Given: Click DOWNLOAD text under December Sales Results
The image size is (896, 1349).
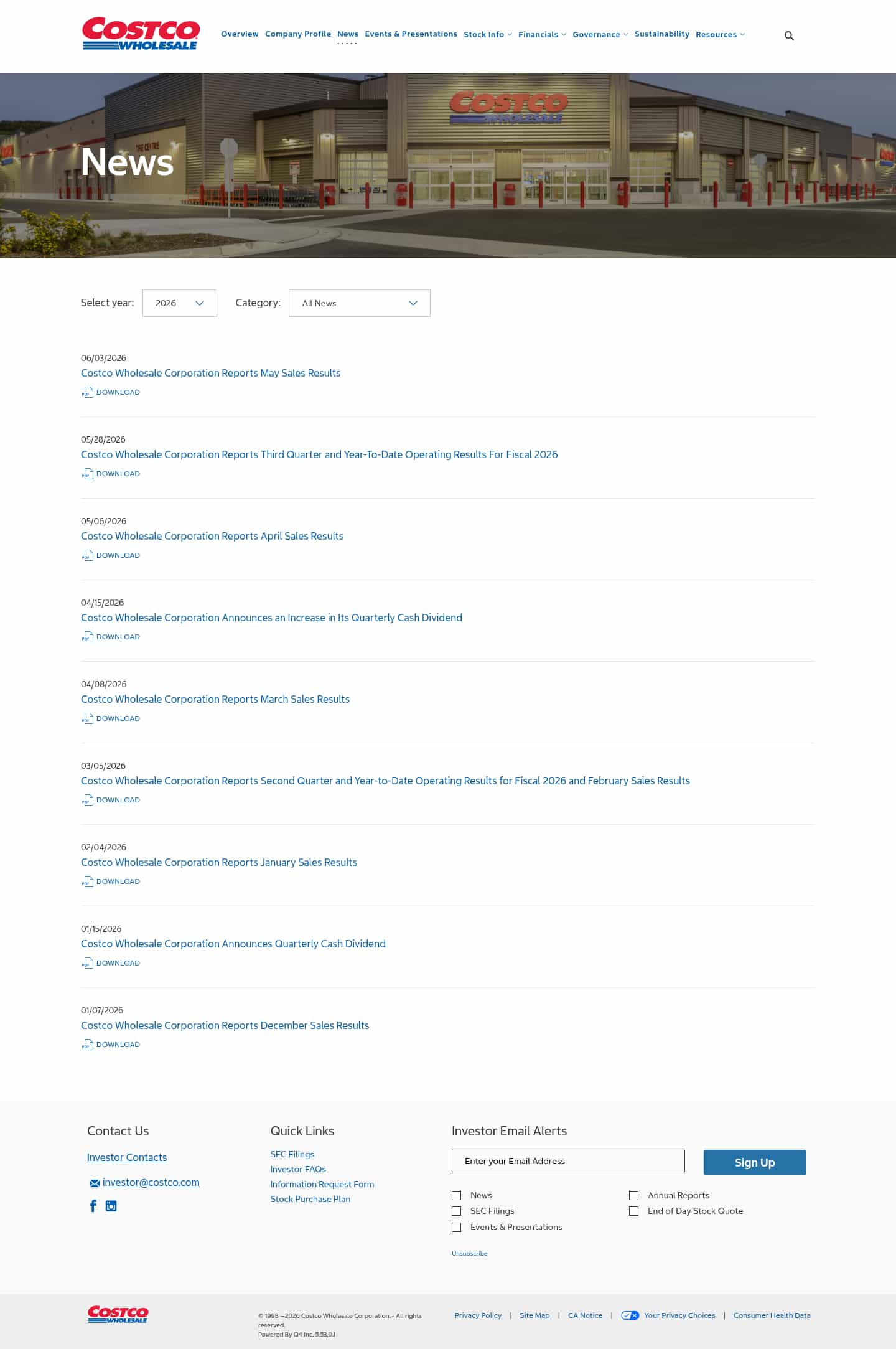Looking at the screenshot, I should pyautogui.click(x=118, y=1045).
